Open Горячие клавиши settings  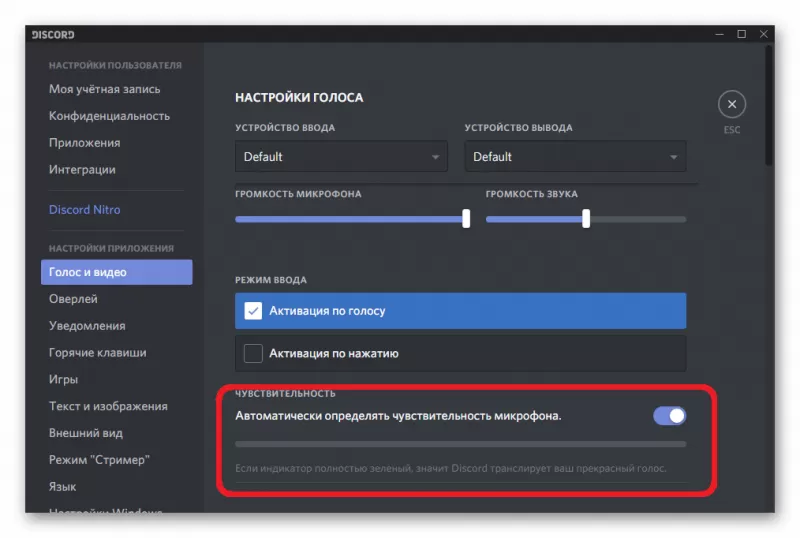(97, 352)
